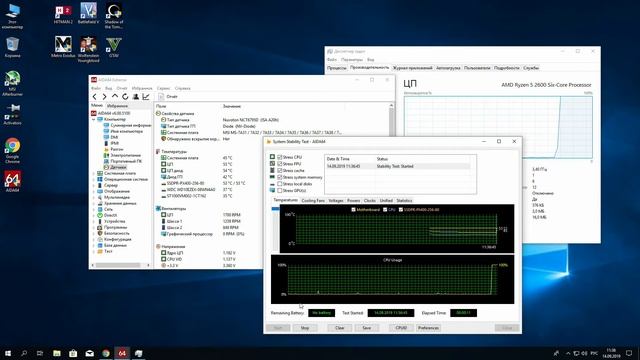Open Shadow of the Tomb Raider shortcut
The width and height of the screenshot is (640, 360).
(114, 16)
